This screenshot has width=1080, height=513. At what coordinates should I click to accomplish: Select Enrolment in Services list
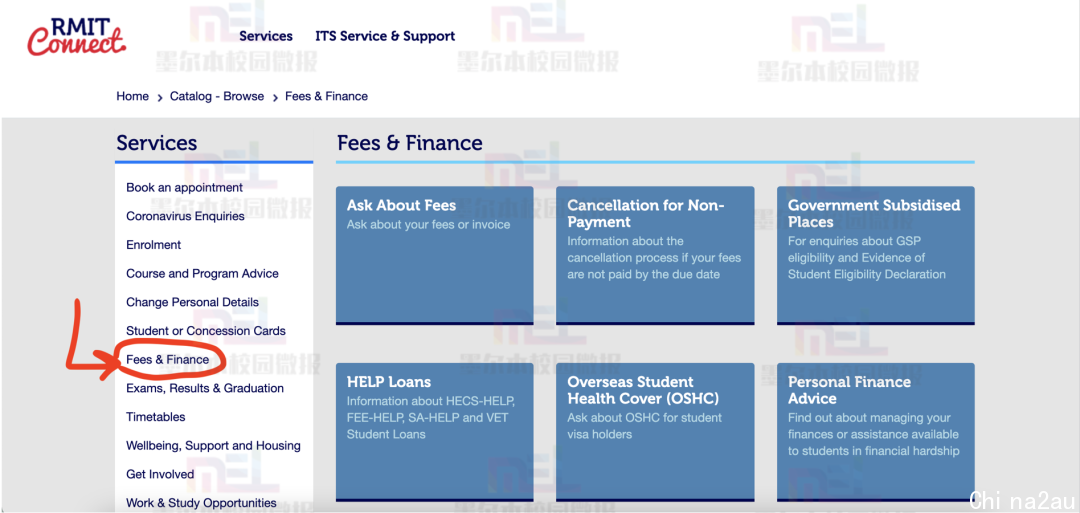click(x=154, y=244)
